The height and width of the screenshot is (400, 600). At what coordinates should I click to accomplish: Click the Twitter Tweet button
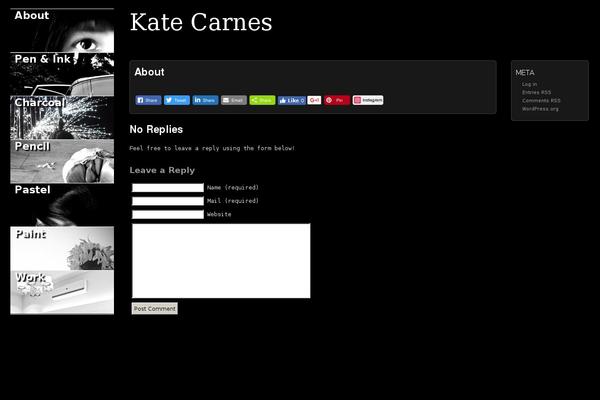177,100
